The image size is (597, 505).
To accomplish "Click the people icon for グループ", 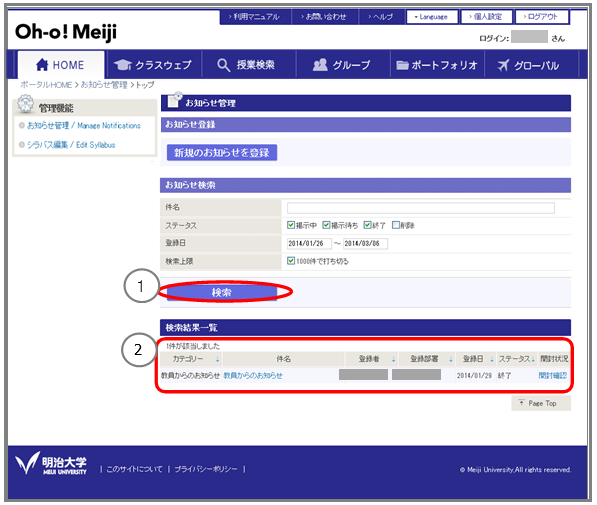I will [x=320, y=64].
